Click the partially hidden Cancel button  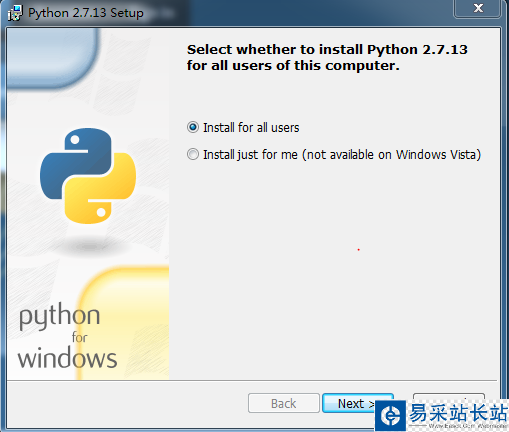pyautogui.click(x=449, y=397)
